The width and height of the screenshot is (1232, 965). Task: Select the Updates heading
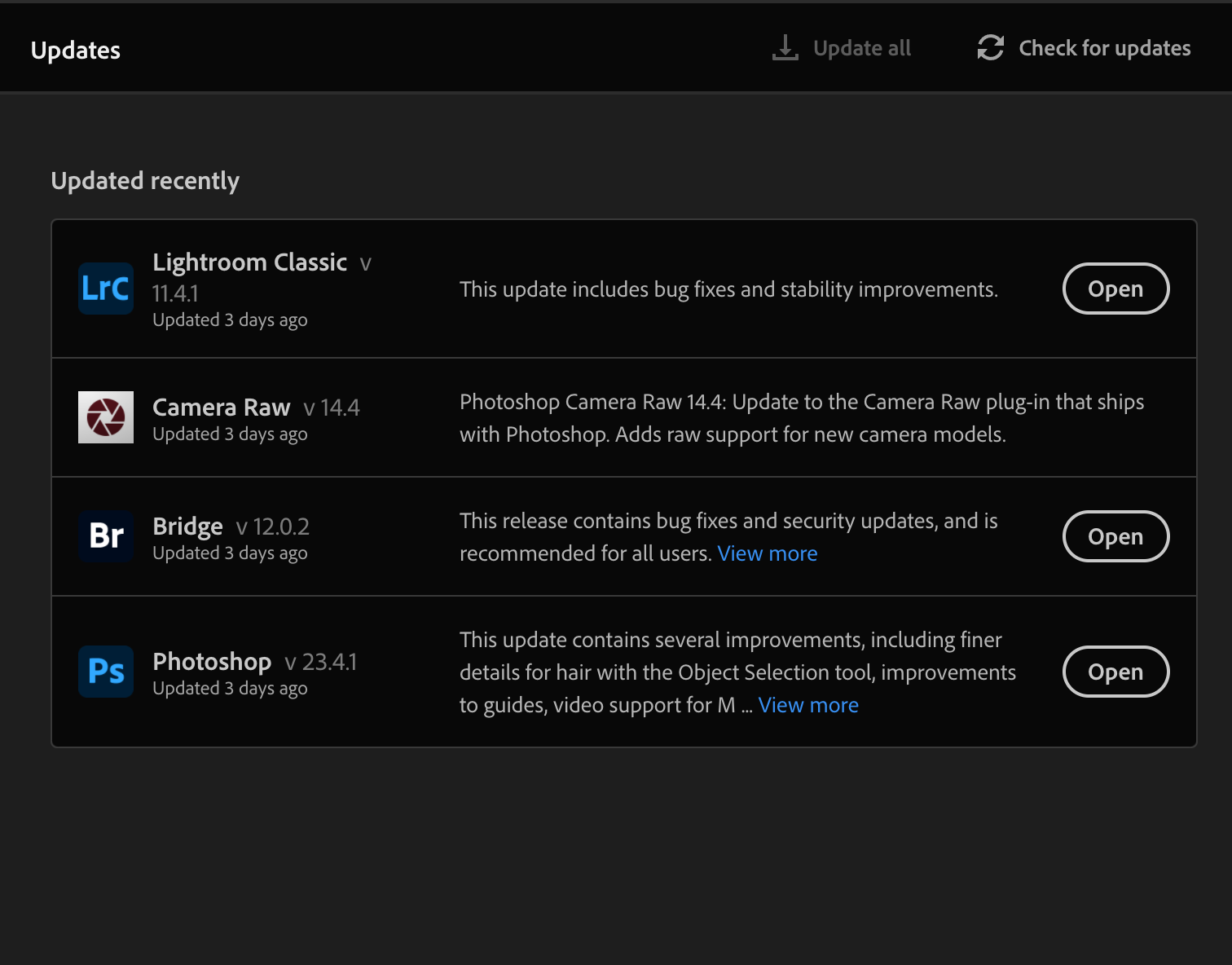pos(76,50)
